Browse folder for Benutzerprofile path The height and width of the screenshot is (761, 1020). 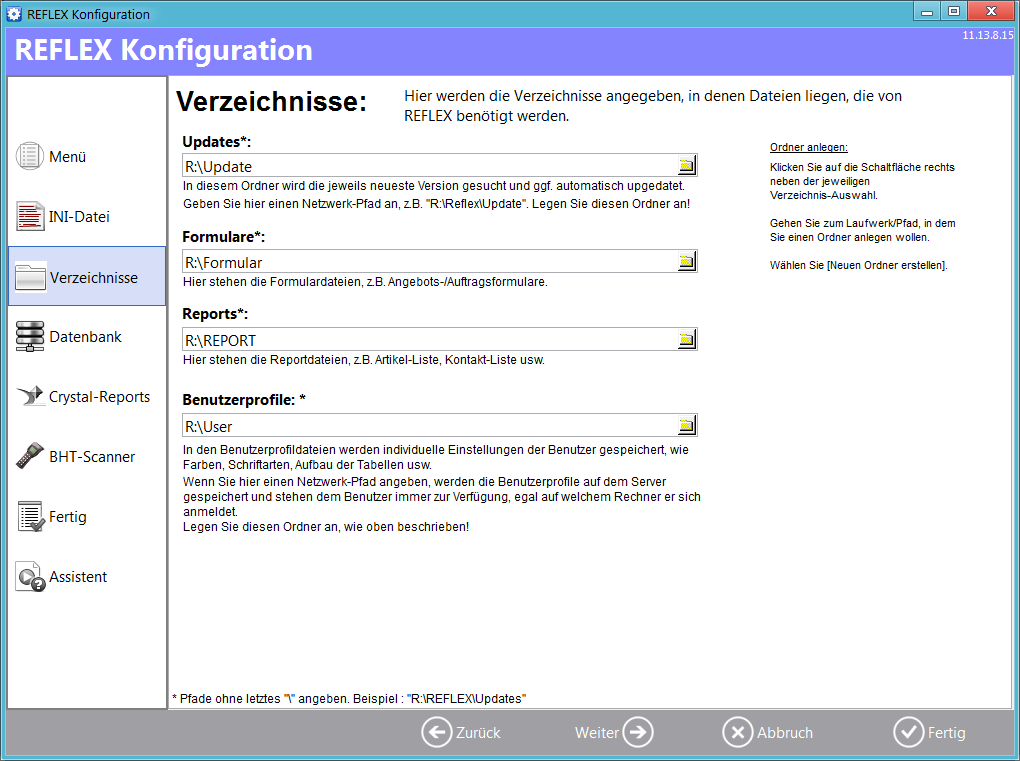[x=686, y=426]
